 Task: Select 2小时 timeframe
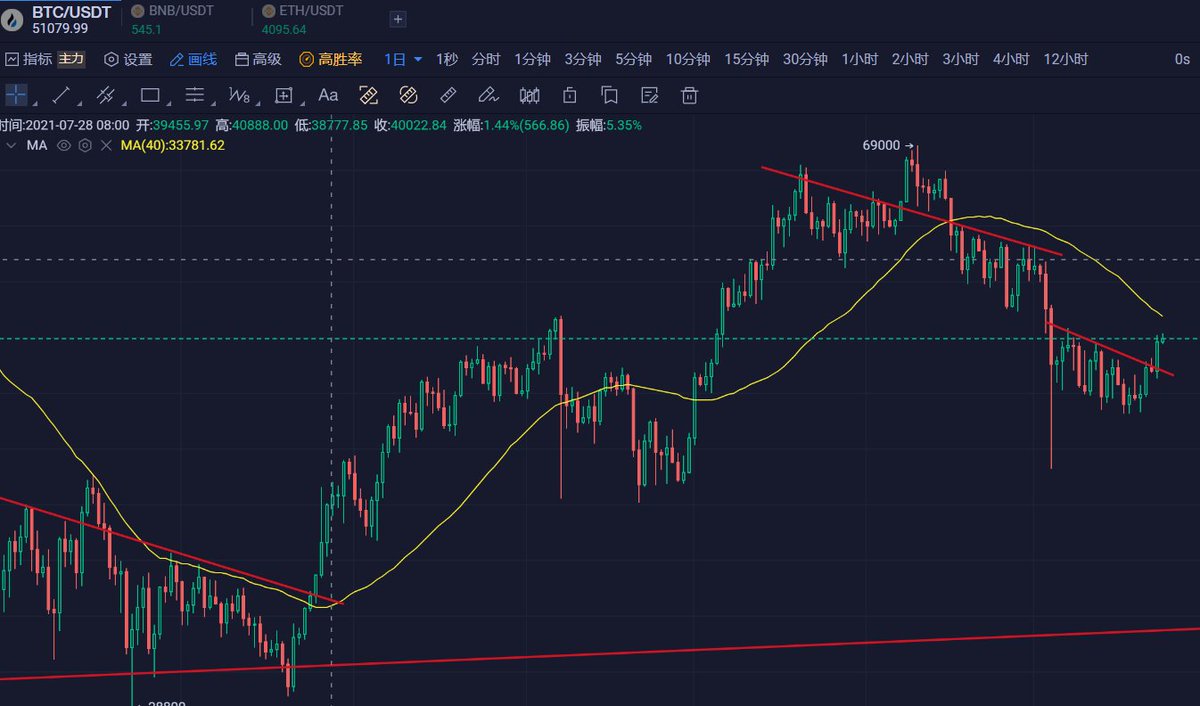pos(910,59)
